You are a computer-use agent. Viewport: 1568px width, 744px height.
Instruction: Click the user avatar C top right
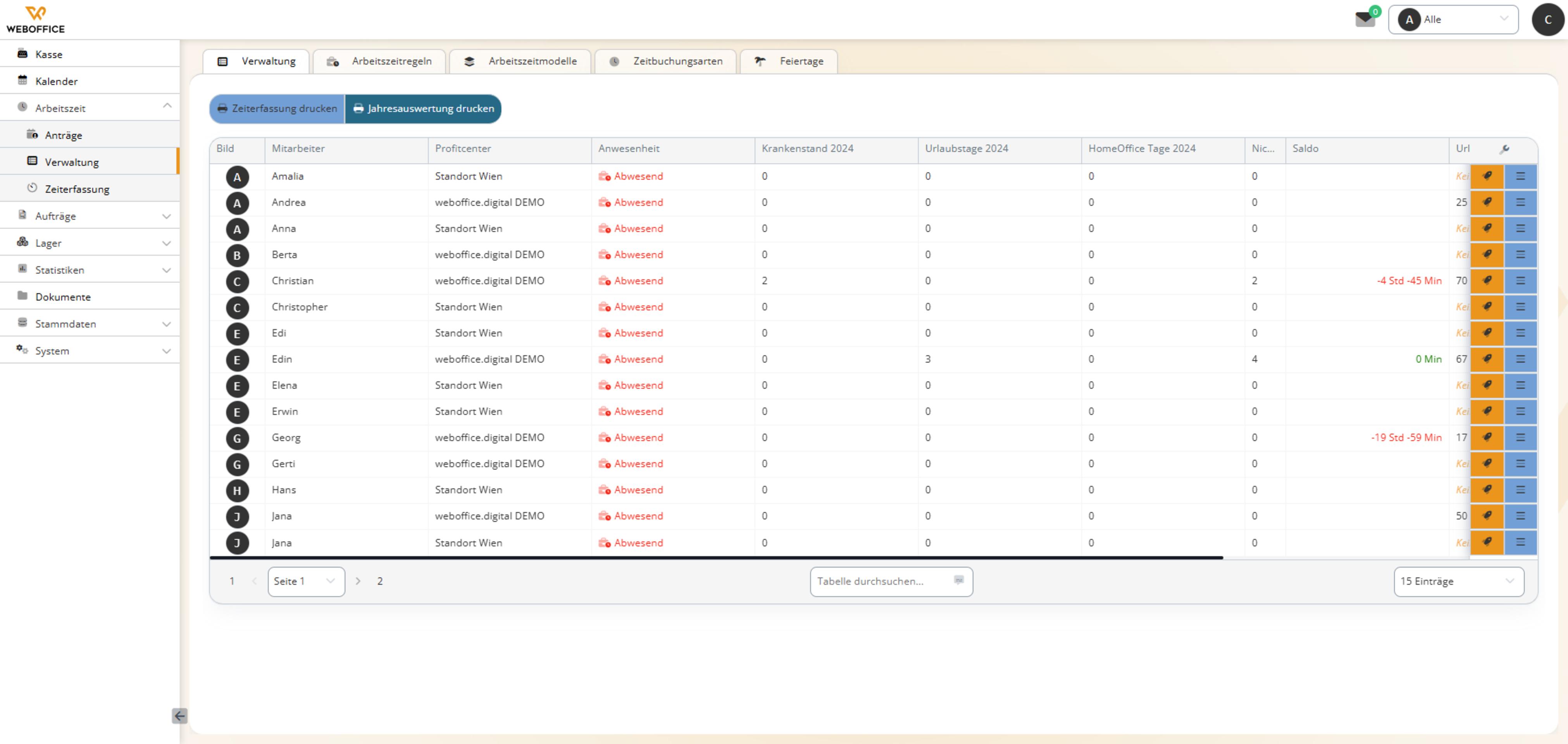[1547, 19]
